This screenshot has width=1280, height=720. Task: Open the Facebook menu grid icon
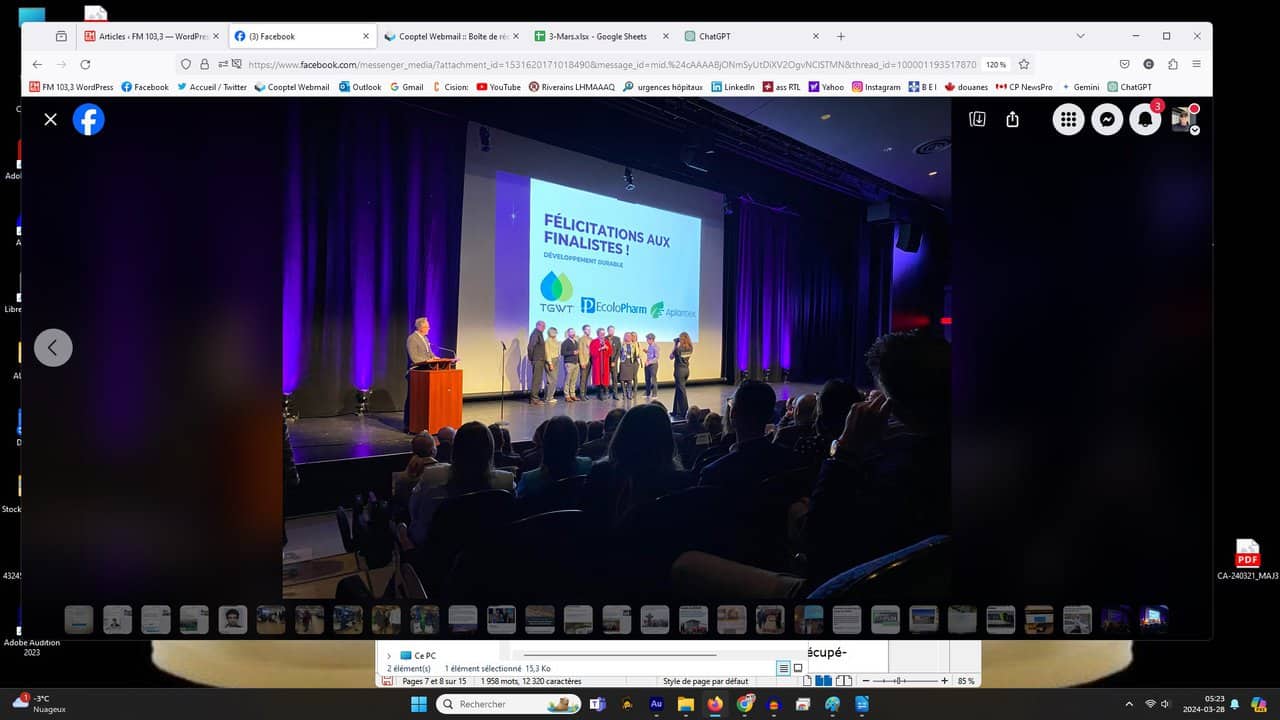click(x=1068, y=119)
